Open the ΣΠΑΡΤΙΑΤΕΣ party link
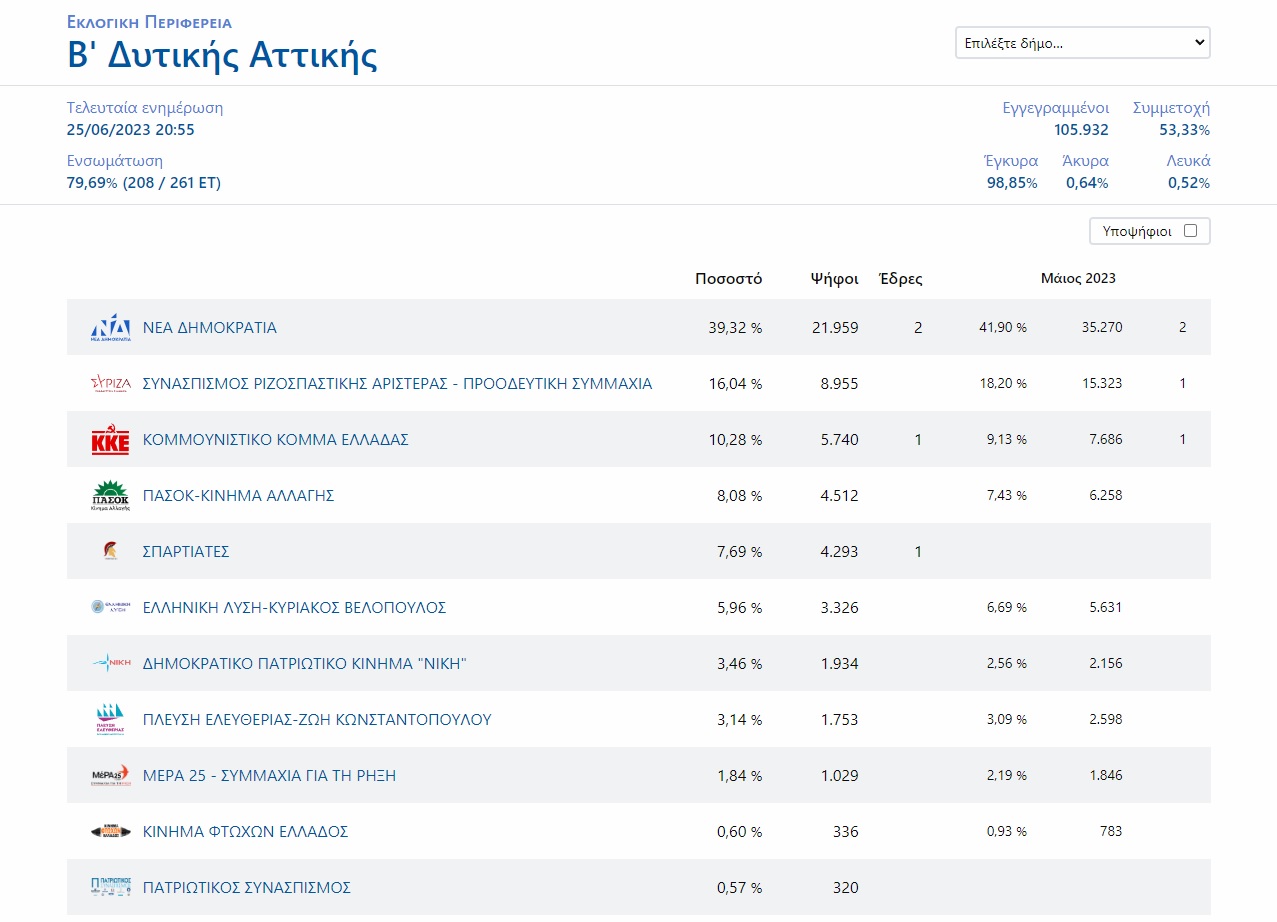The width and height of the screenshot is (1277, 922). pos(186,552)
